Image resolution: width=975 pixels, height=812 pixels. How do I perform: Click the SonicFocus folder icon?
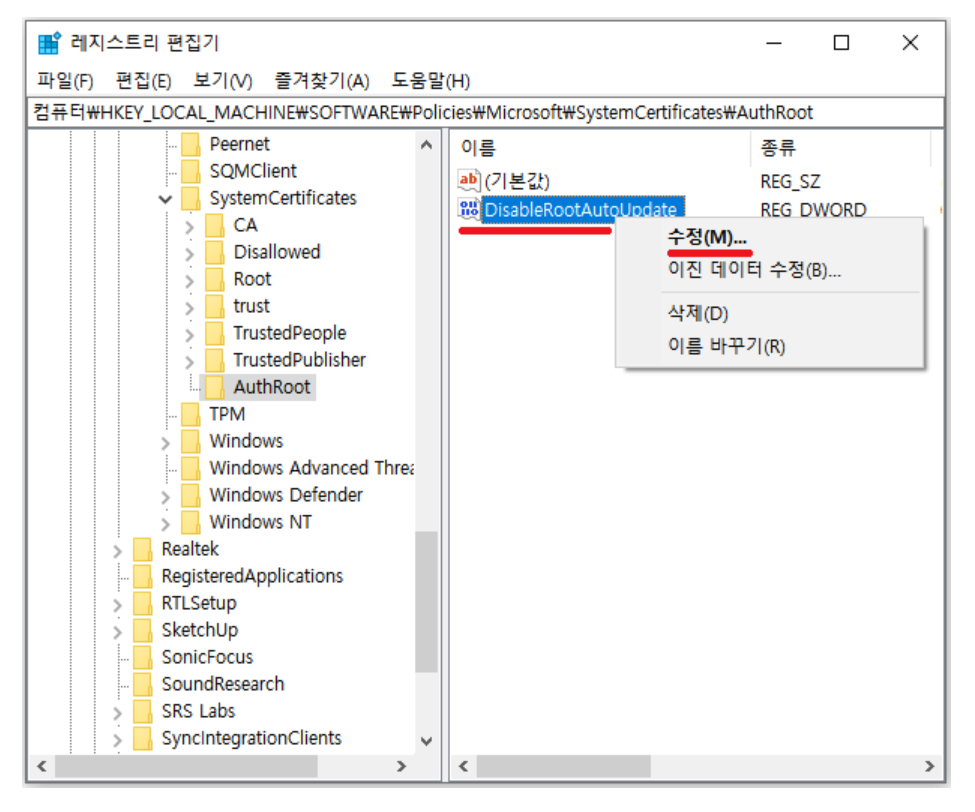pyautogui.click(x=142, y=657)
